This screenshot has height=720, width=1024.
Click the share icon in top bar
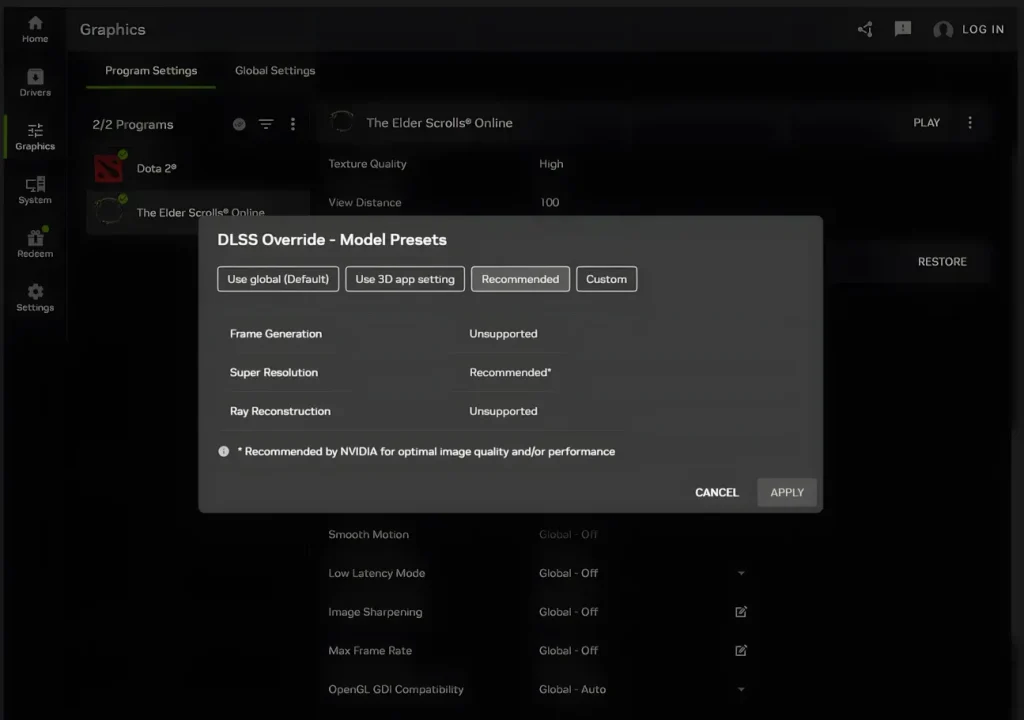[864, 29]
